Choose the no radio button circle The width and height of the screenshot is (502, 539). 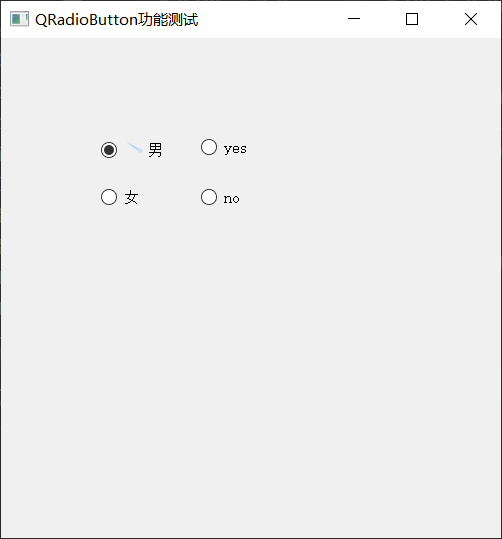coord(209,197)
